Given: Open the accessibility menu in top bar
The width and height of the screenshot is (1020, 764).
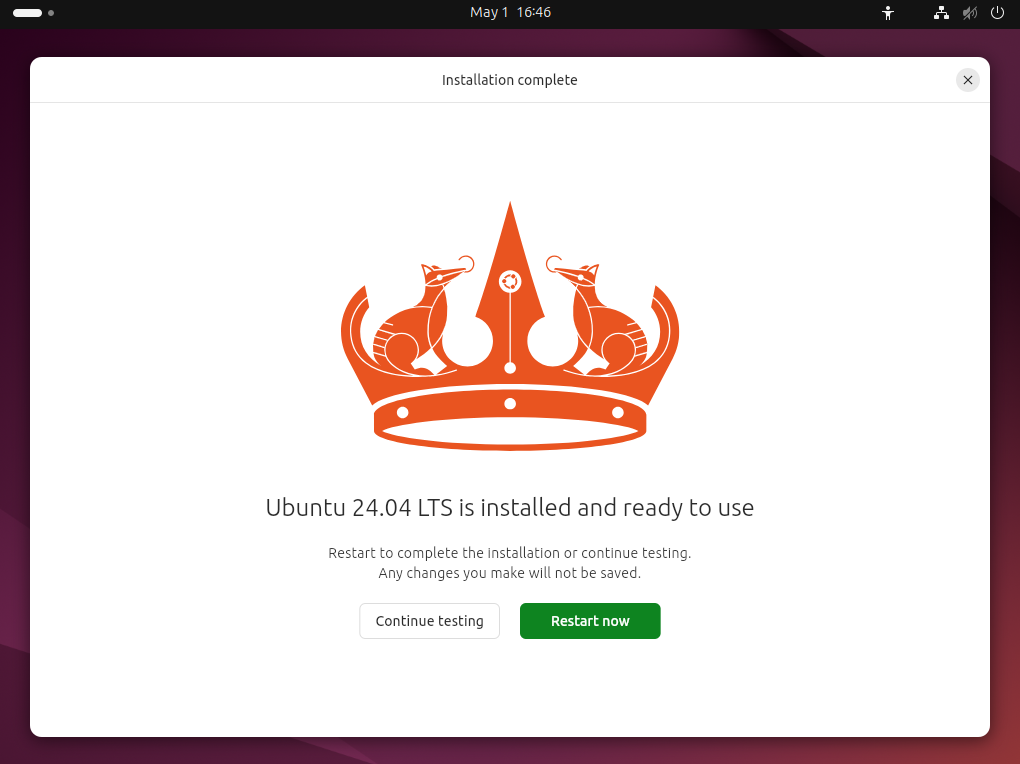Looking at the screenshot, I should (x=887, y=13).
